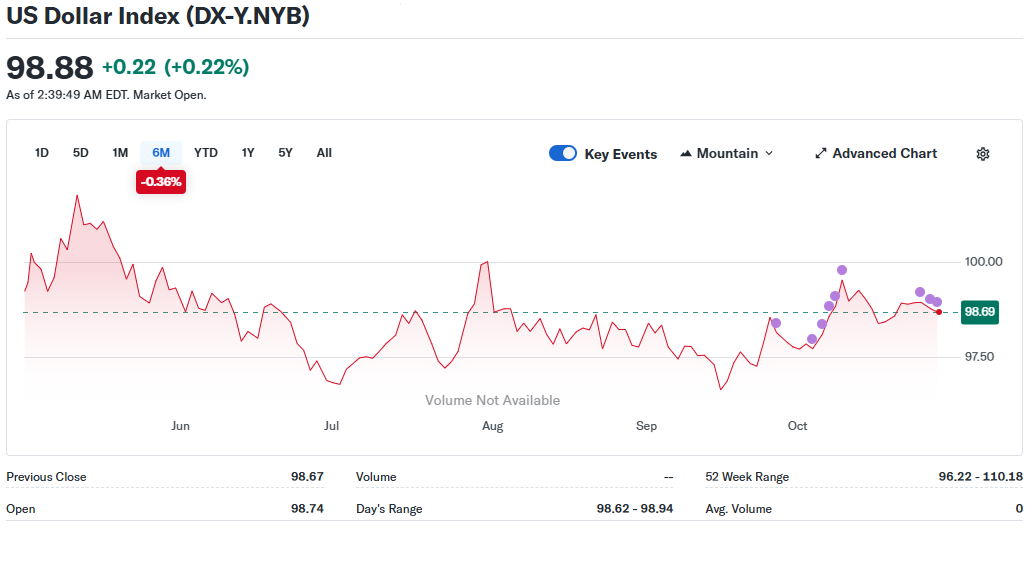Click the mountain chart type icon

point(686,154)
